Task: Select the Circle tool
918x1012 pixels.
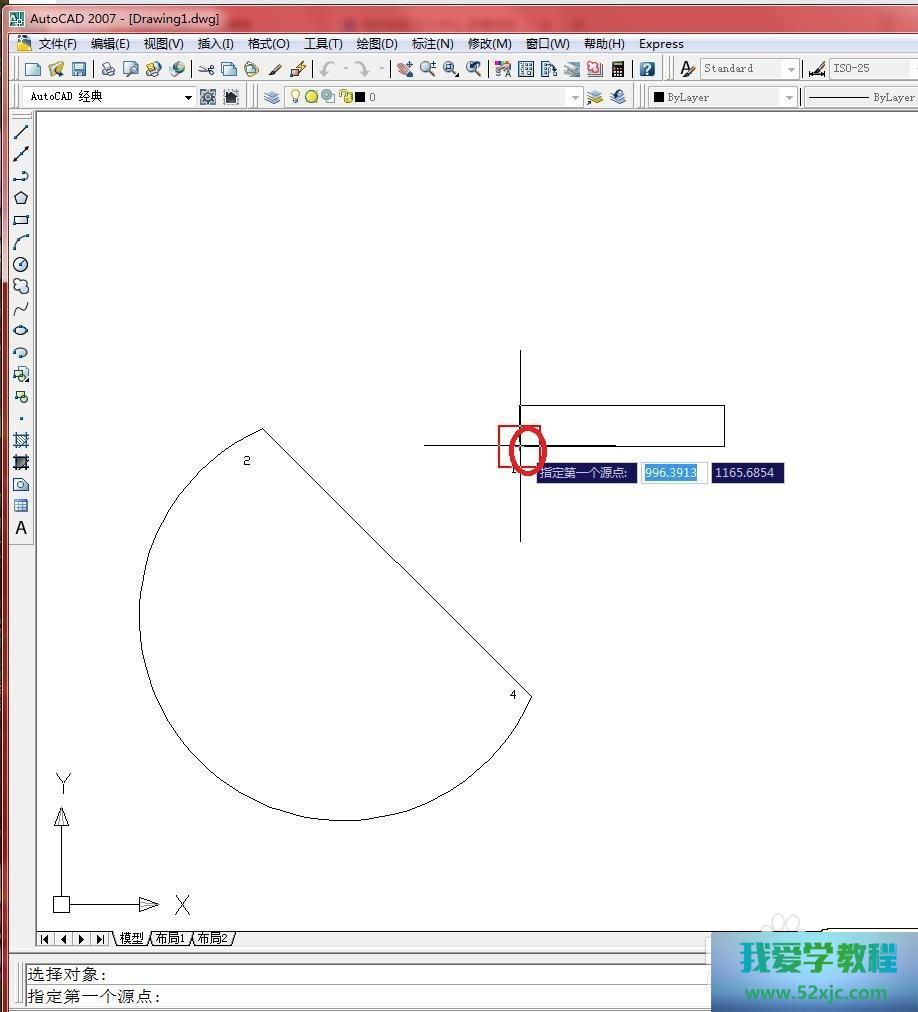Action: [21, 264]
